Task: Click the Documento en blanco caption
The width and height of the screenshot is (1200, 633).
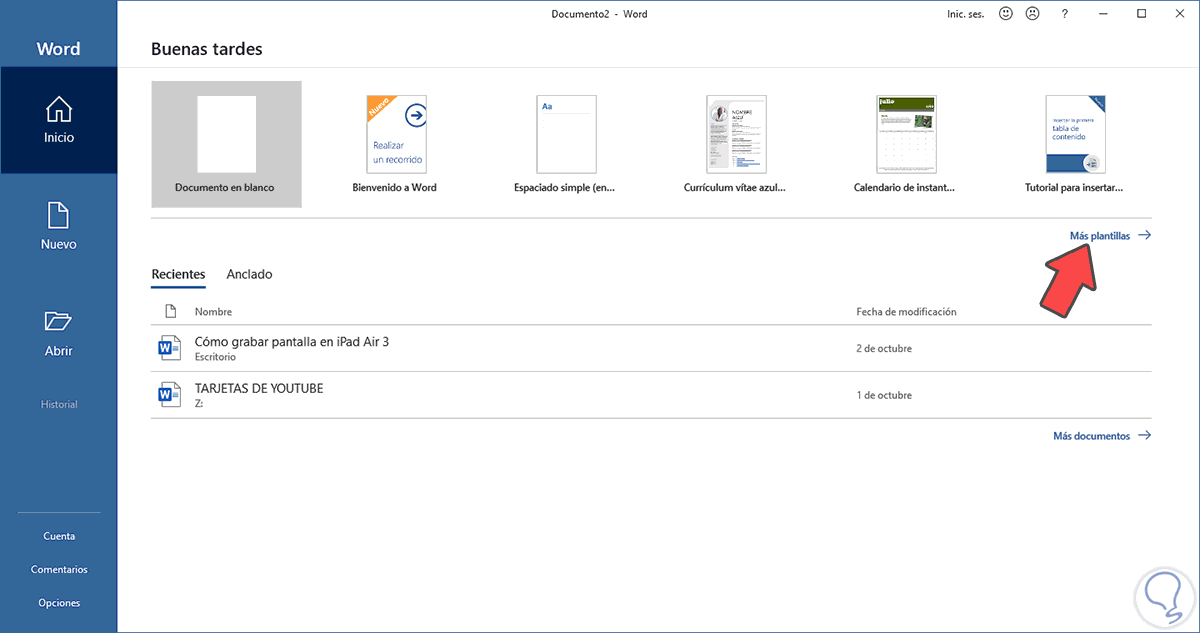Action: [x=224, y=187]
